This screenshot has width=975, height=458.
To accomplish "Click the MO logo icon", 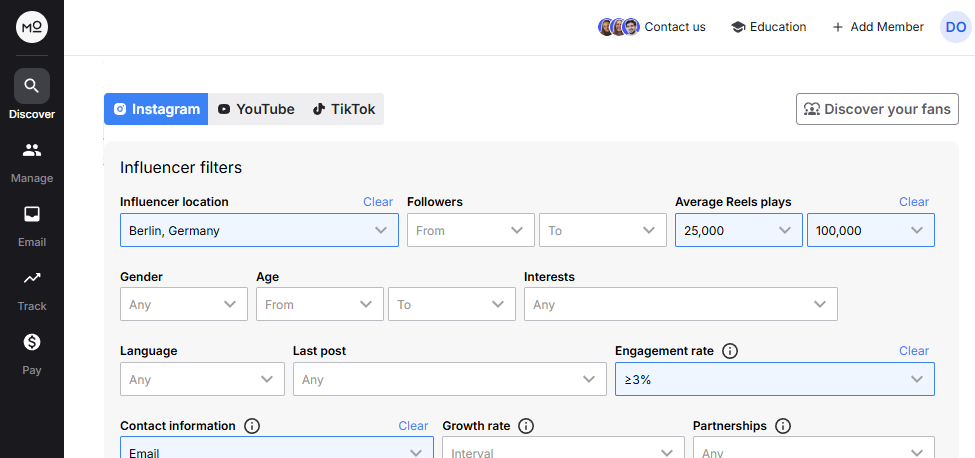I will [x=32, y=27].
